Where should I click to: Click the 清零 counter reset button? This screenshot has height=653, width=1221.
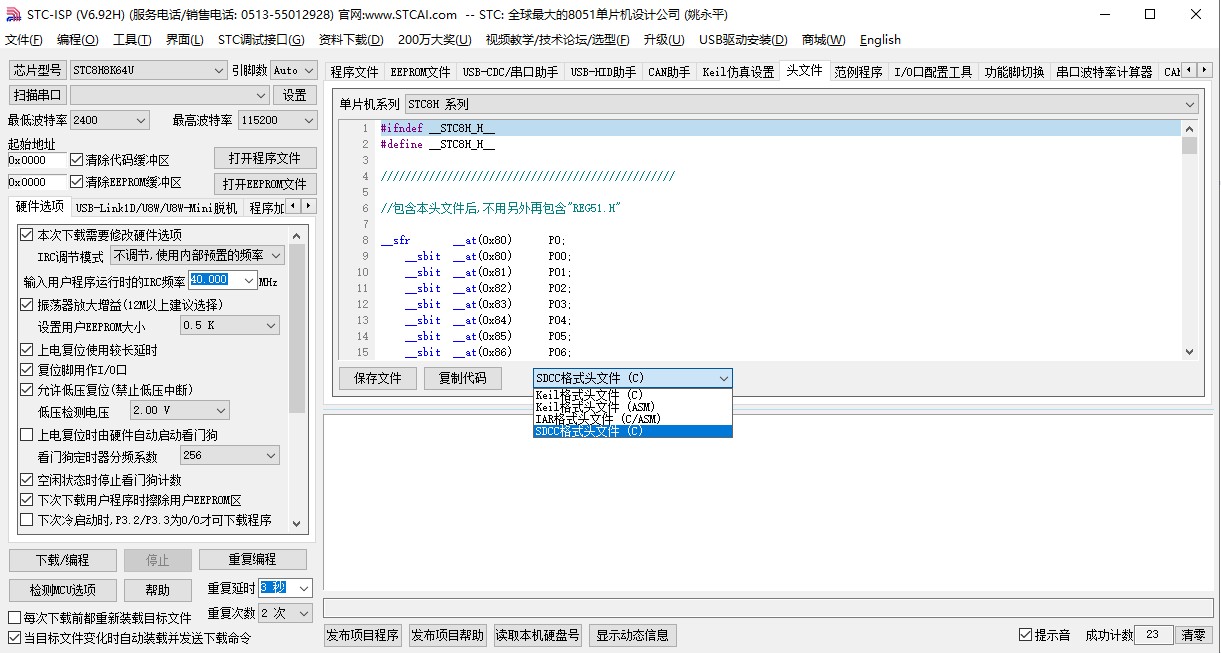click(1194, 635)
